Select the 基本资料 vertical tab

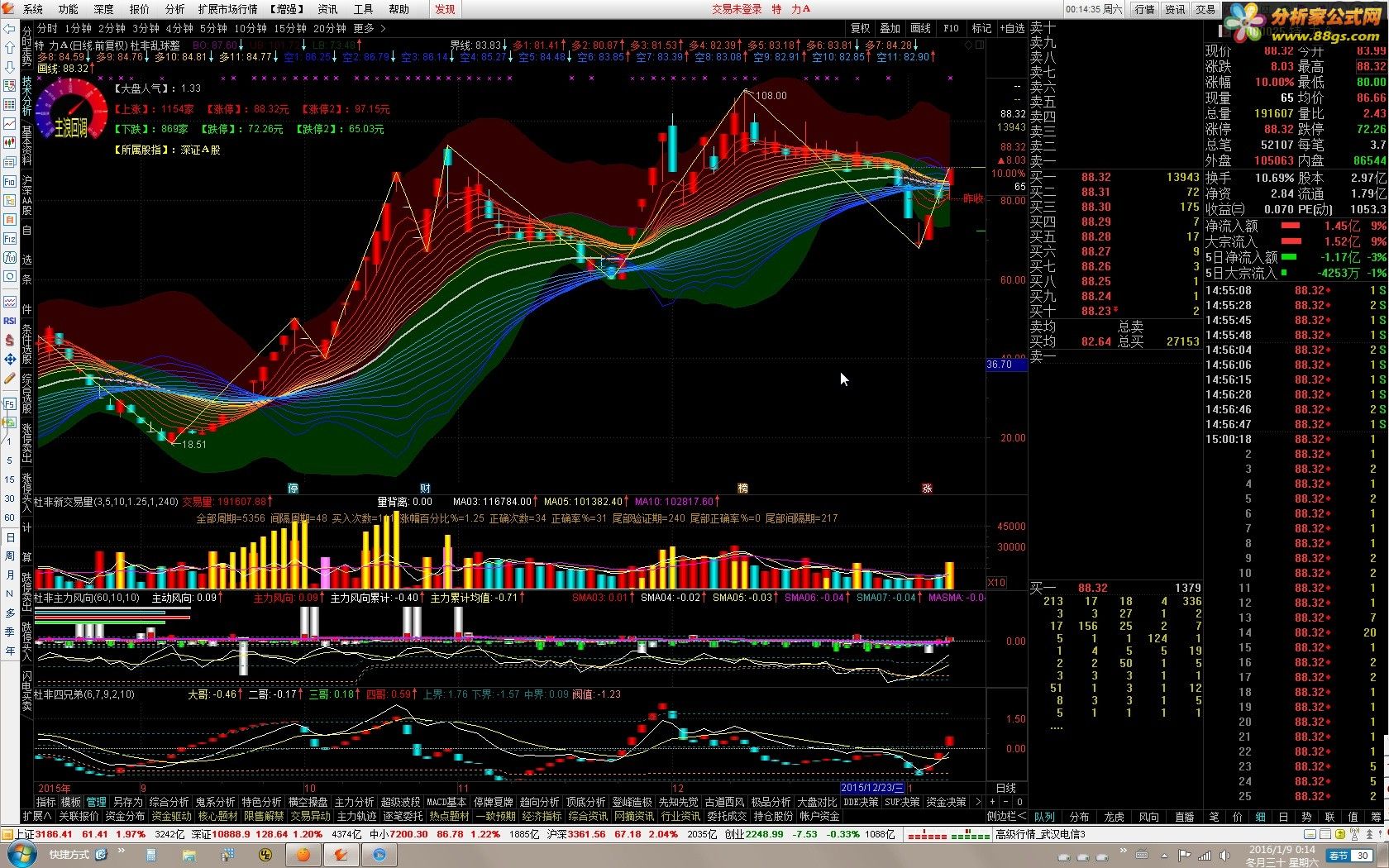coord(26,145)
